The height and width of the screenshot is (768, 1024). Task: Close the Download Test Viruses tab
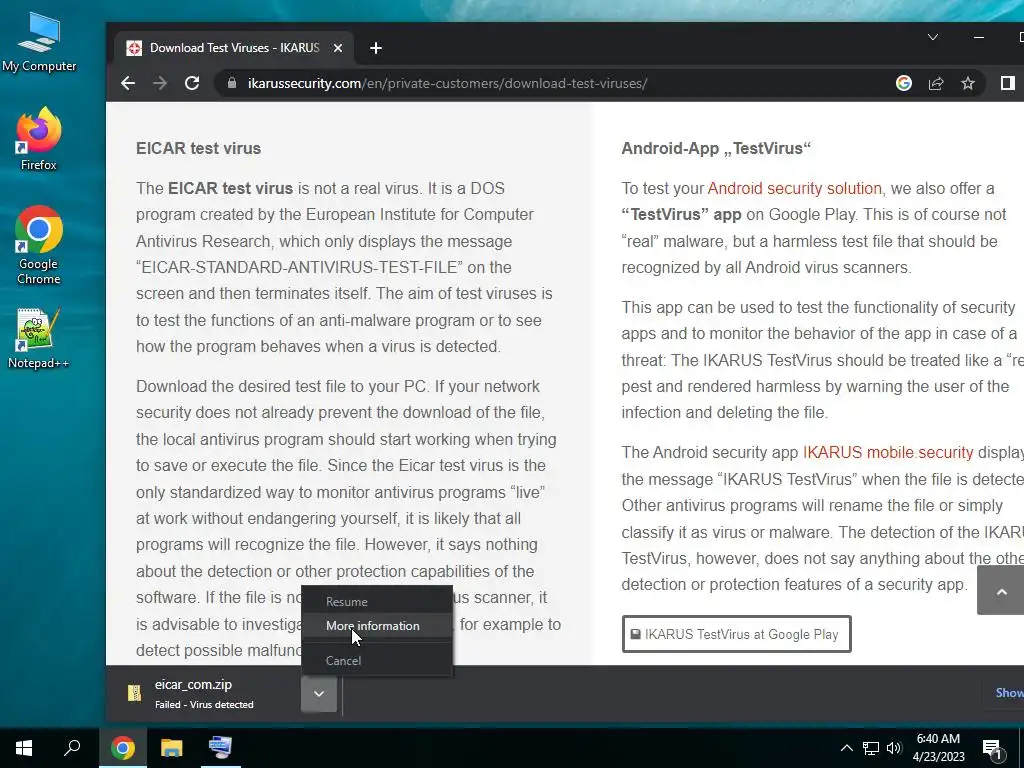[338, 48]
